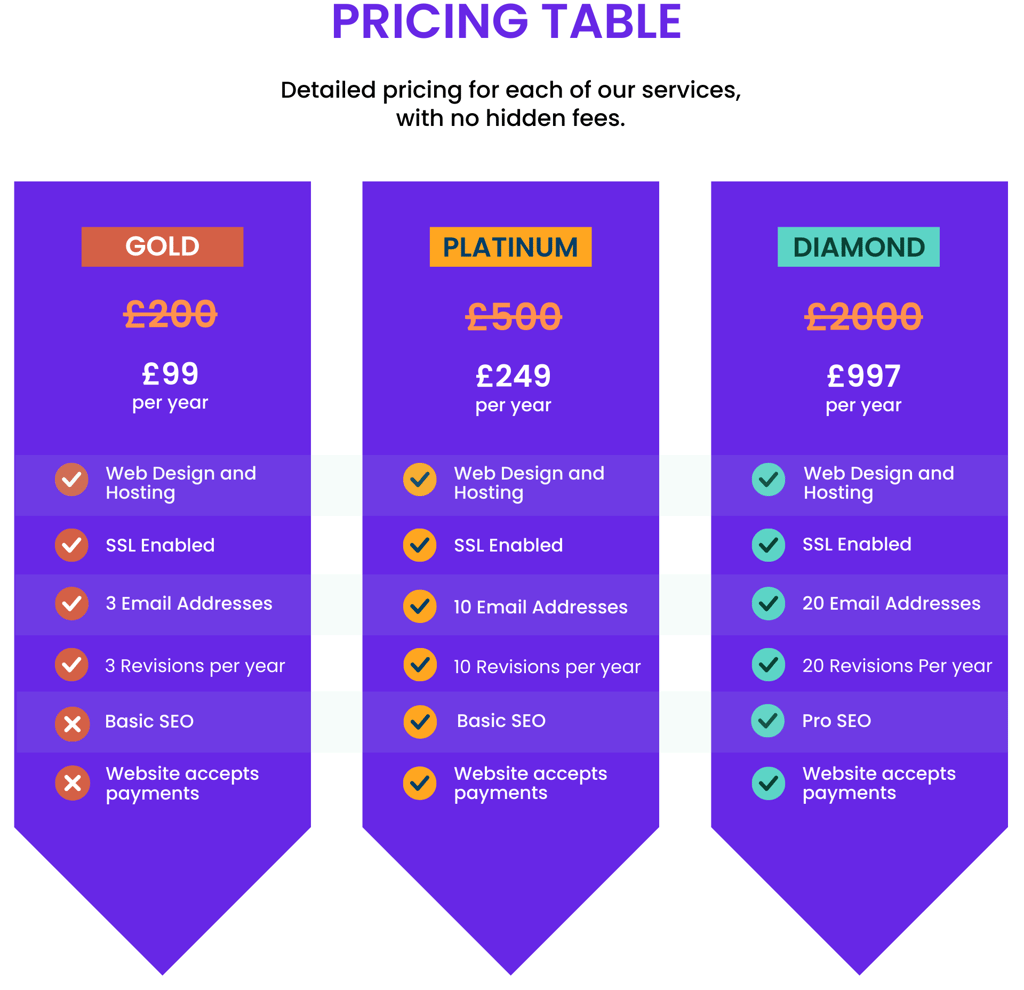Click Diamond's Website accepts payments checkmark
This screenshot has height=990, width=1024.
(769, 783)
